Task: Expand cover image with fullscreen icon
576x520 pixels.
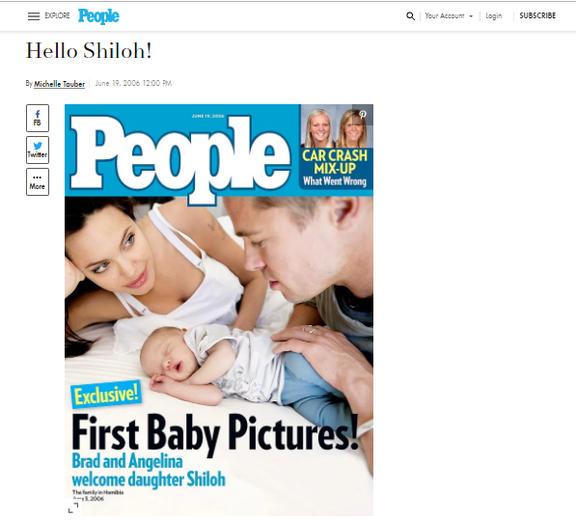Action: tap(73, 508)
